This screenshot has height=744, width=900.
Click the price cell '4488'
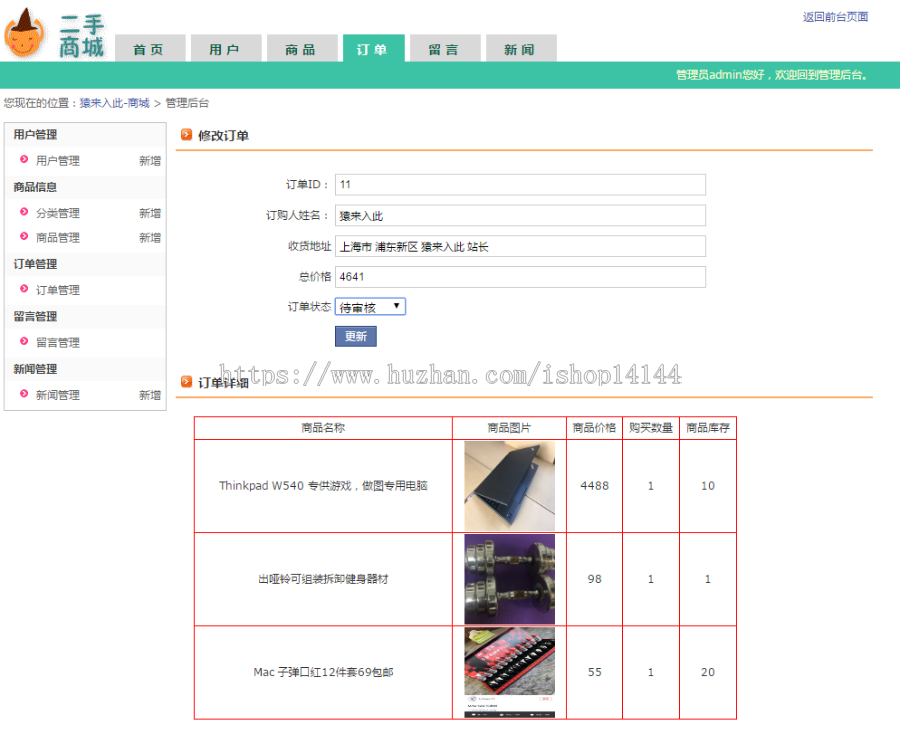pos(595,486)
